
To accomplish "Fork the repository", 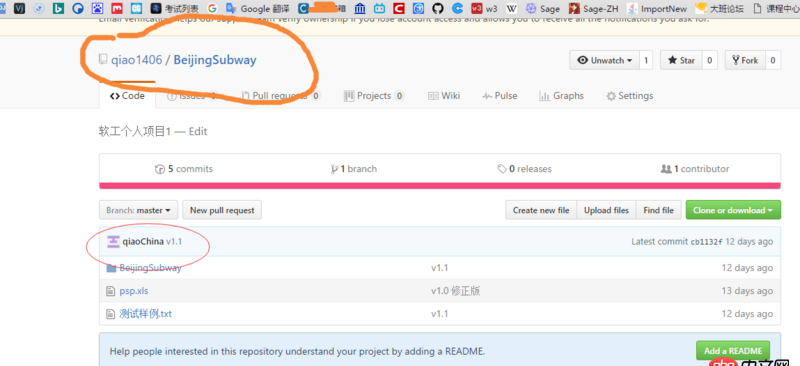I will pyautogui.click(x=745, y=60).
